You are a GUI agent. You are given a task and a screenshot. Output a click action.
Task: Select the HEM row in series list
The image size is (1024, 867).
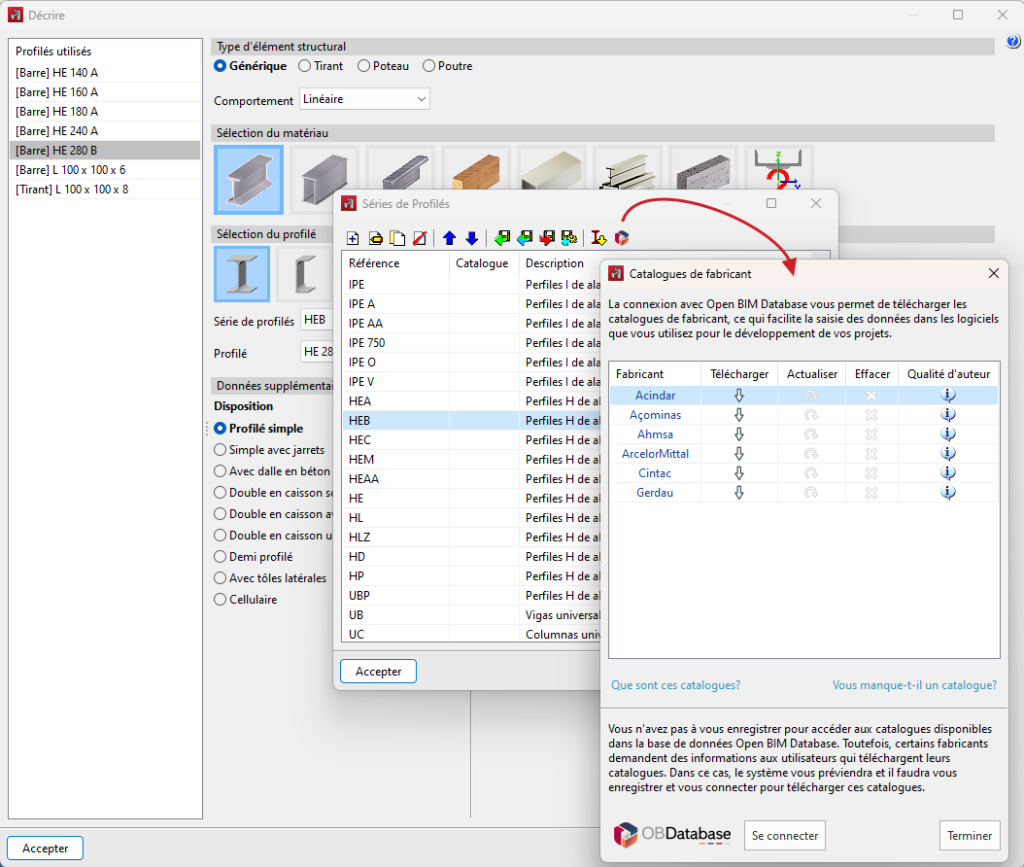pyautogui.click(x=362, y=459)
